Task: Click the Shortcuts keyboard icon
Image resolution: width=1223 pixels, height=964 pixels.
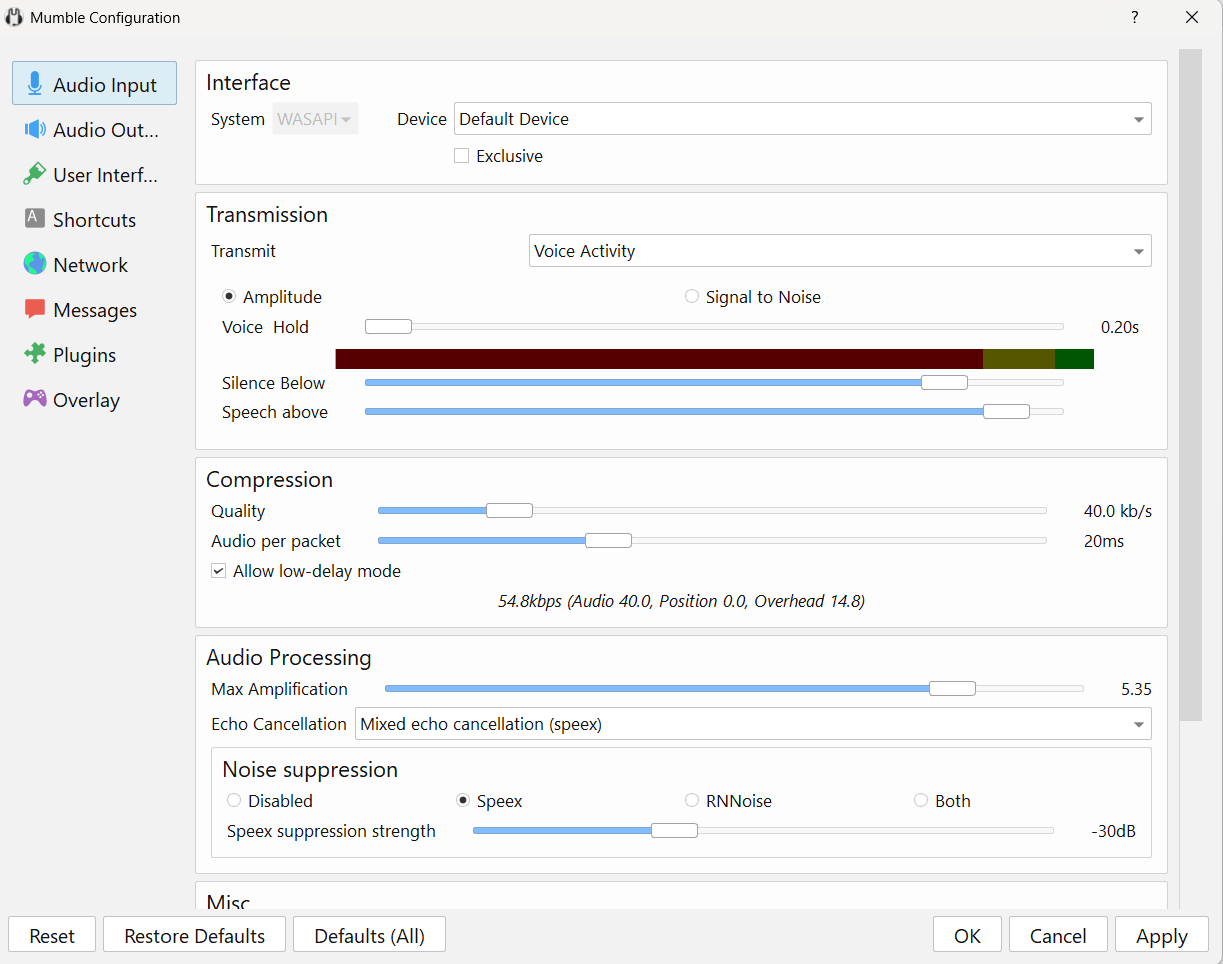Action: (35, 219)
